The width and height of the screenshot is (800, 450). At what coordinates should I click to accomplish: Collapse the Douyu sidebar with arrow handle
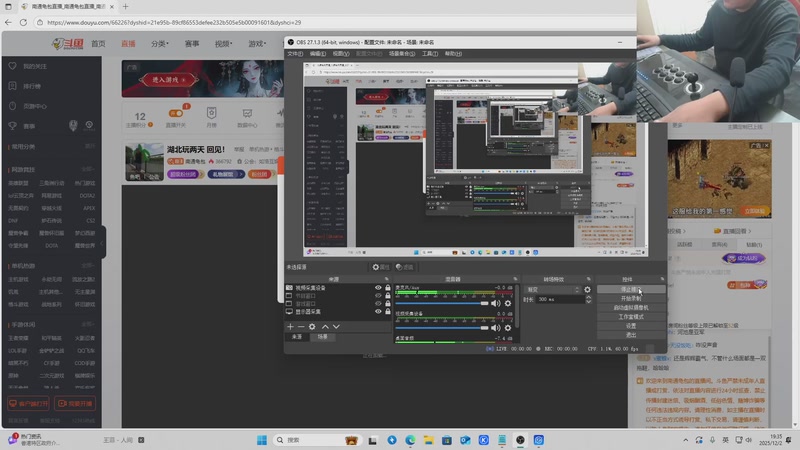(x=103, y=243)
